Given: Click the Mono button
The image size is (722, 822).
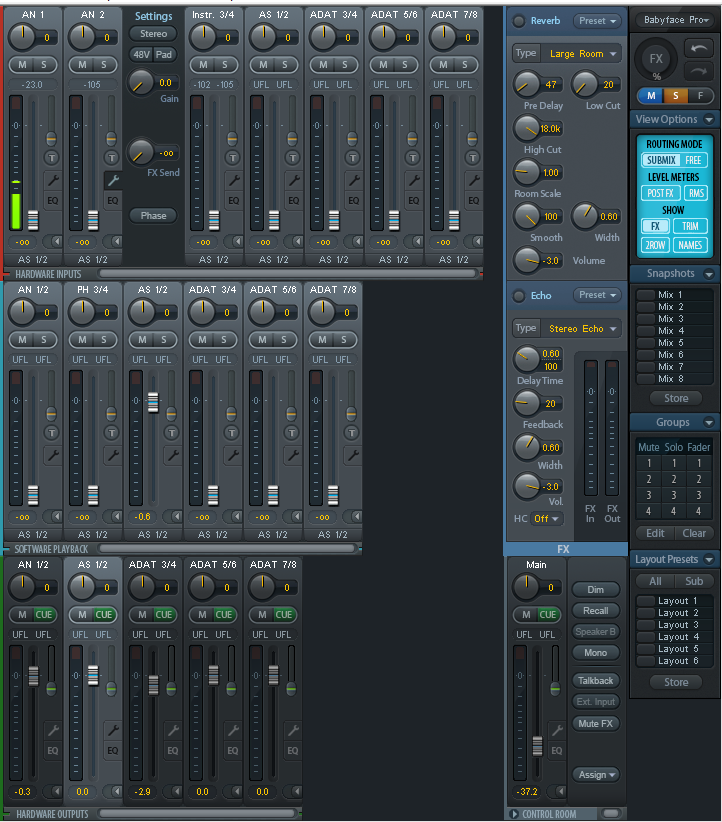Looking at the screenshot, I should pyautogui.click(x=596, y=653).
